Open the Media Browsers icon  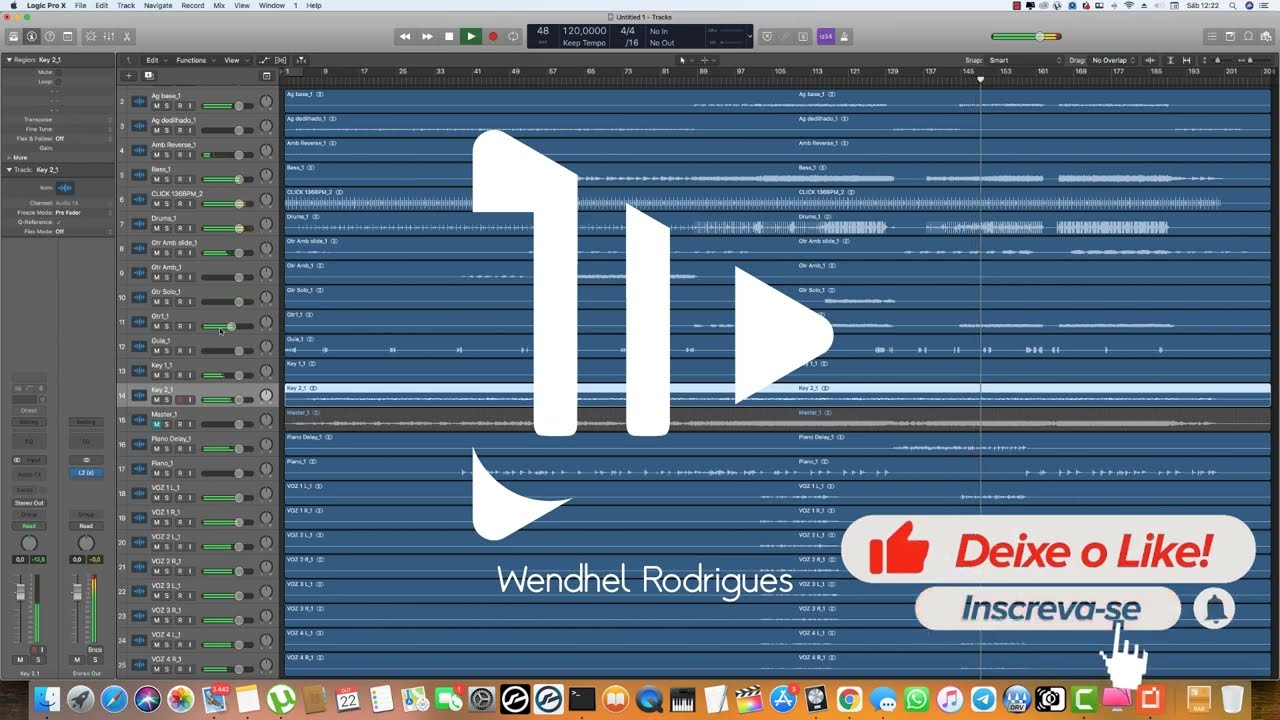tap(1267, 36)
